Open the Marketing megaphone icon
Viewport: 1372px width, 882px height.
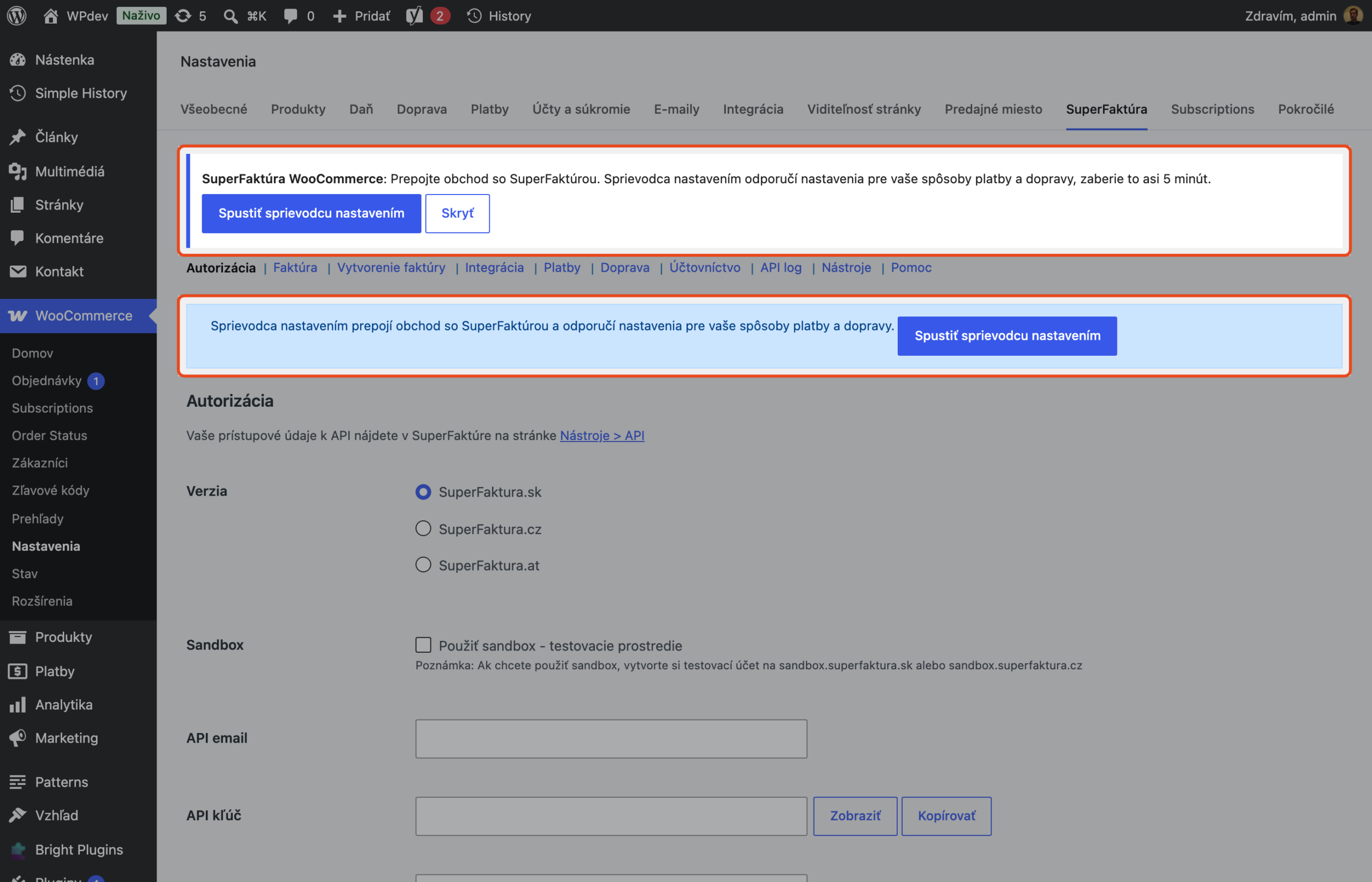18,738
